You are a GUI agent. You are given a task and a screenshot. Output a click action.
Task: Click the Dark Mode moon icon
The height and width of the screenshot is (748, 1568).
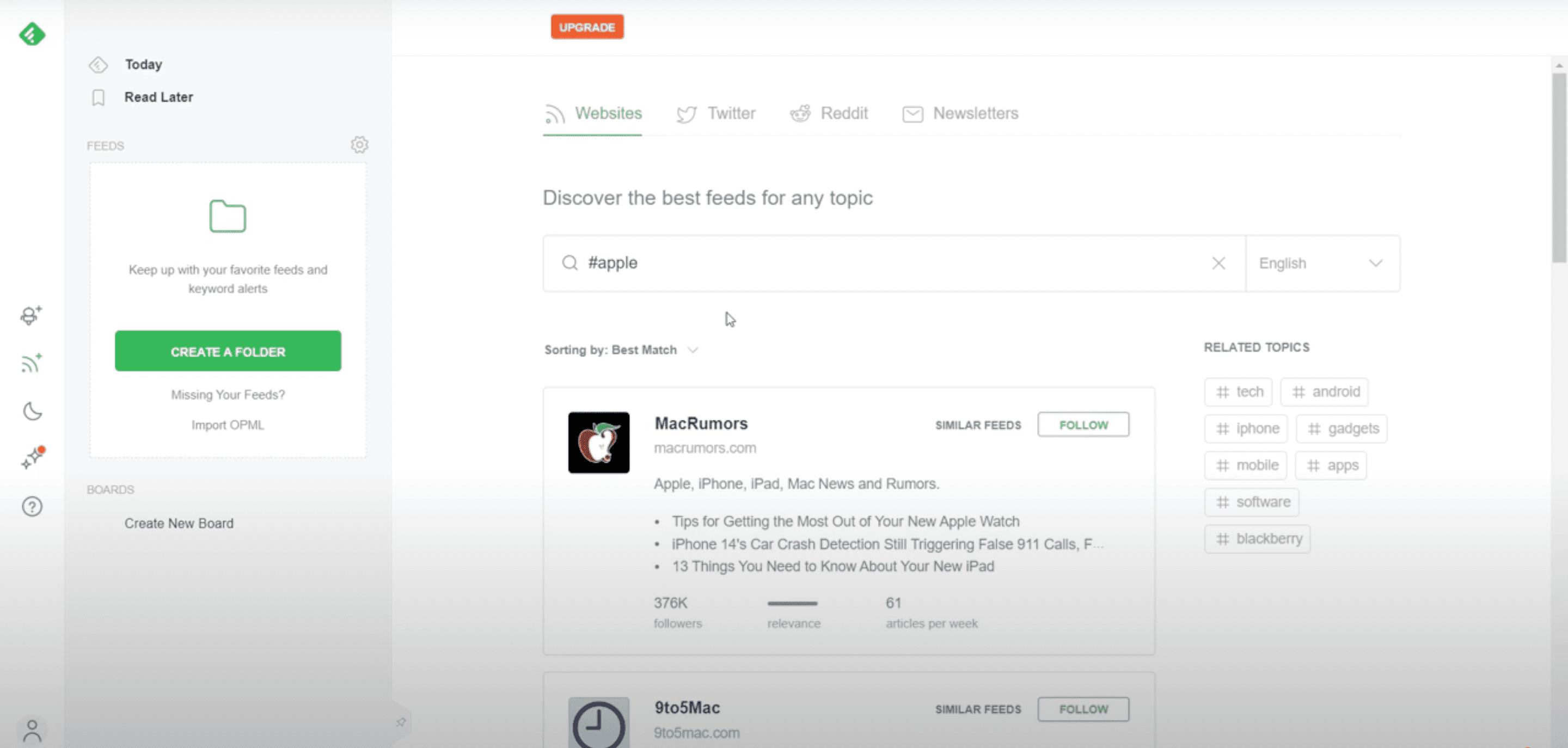(31, 411)
